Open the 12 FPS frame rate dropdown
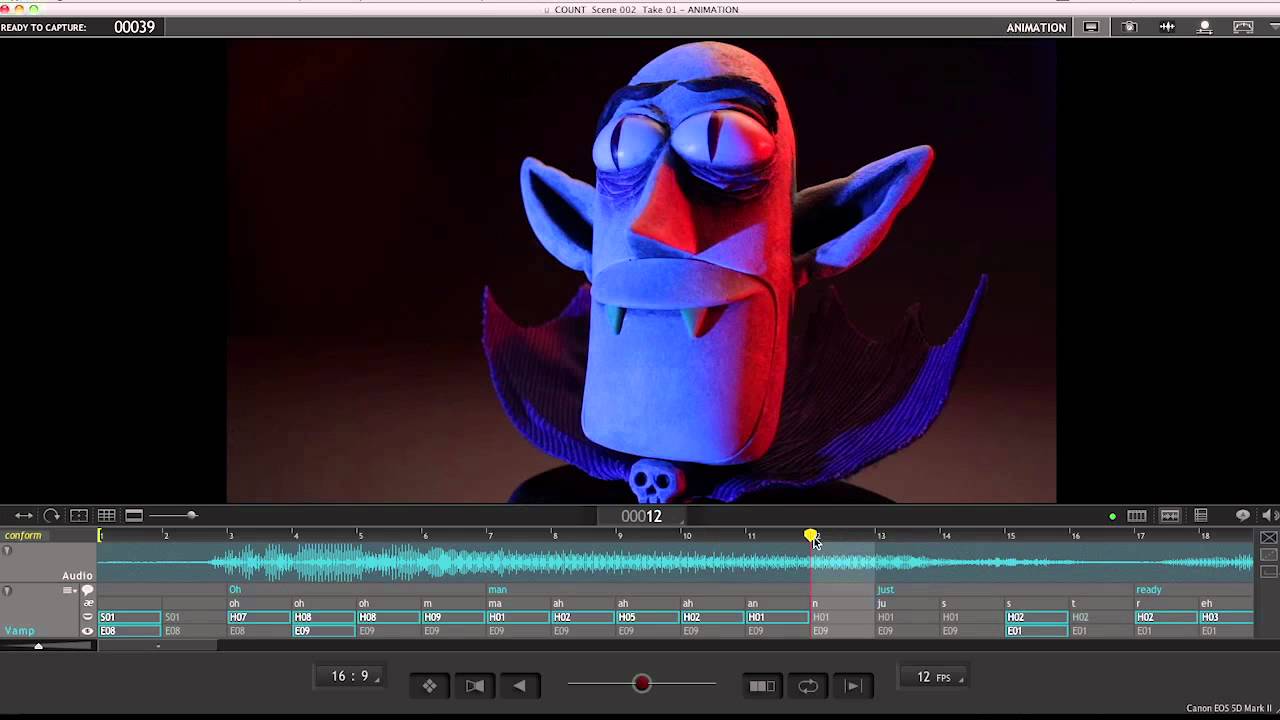 (x=933, y=677)
